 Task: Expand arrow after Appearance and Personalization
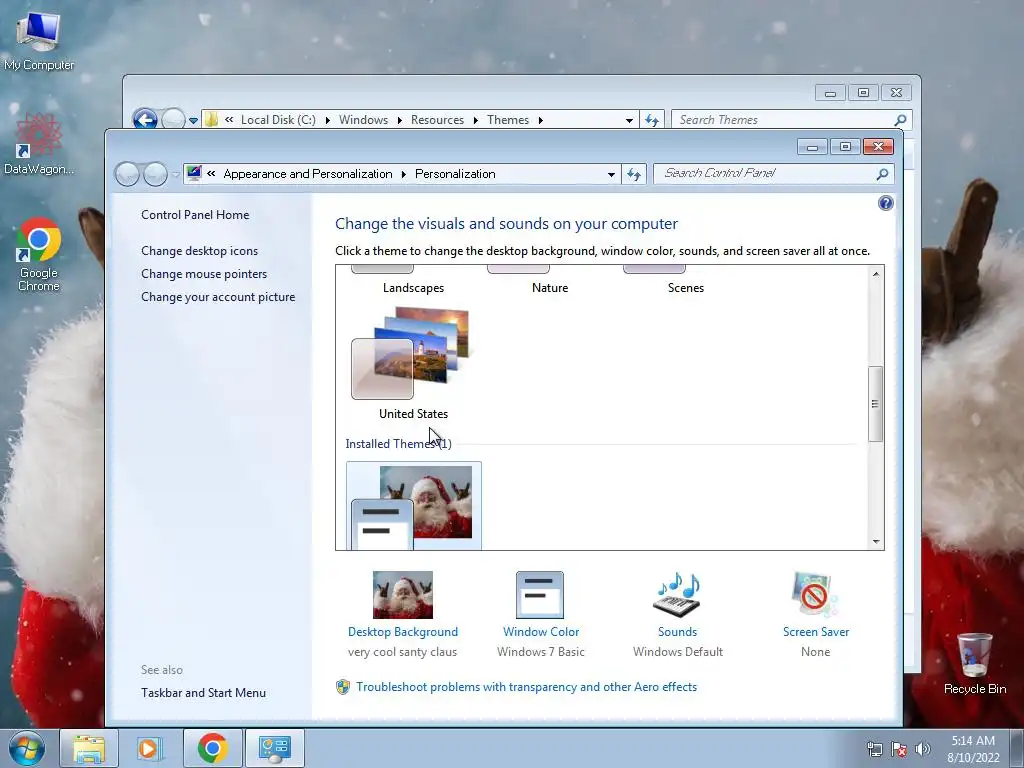404,174
